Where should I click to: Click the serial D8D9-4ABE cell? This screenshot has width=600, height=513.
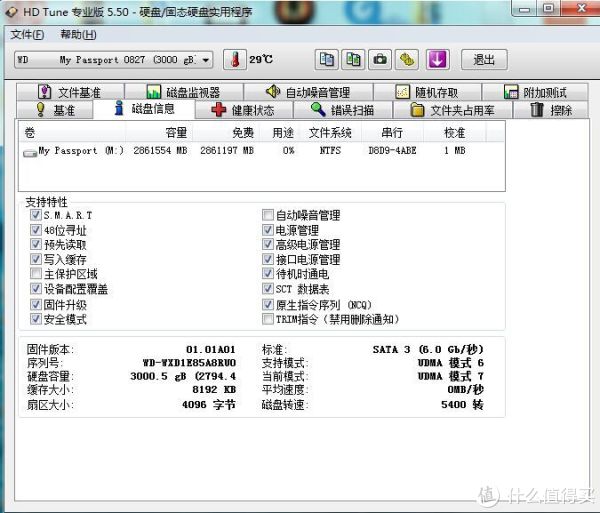tap(392, 151)
